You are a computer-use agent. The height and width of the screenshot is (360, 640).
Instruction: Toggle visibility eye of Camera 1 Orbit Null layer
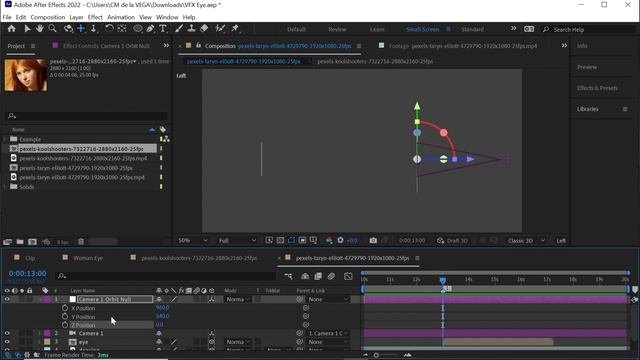(x=7, y=299)
